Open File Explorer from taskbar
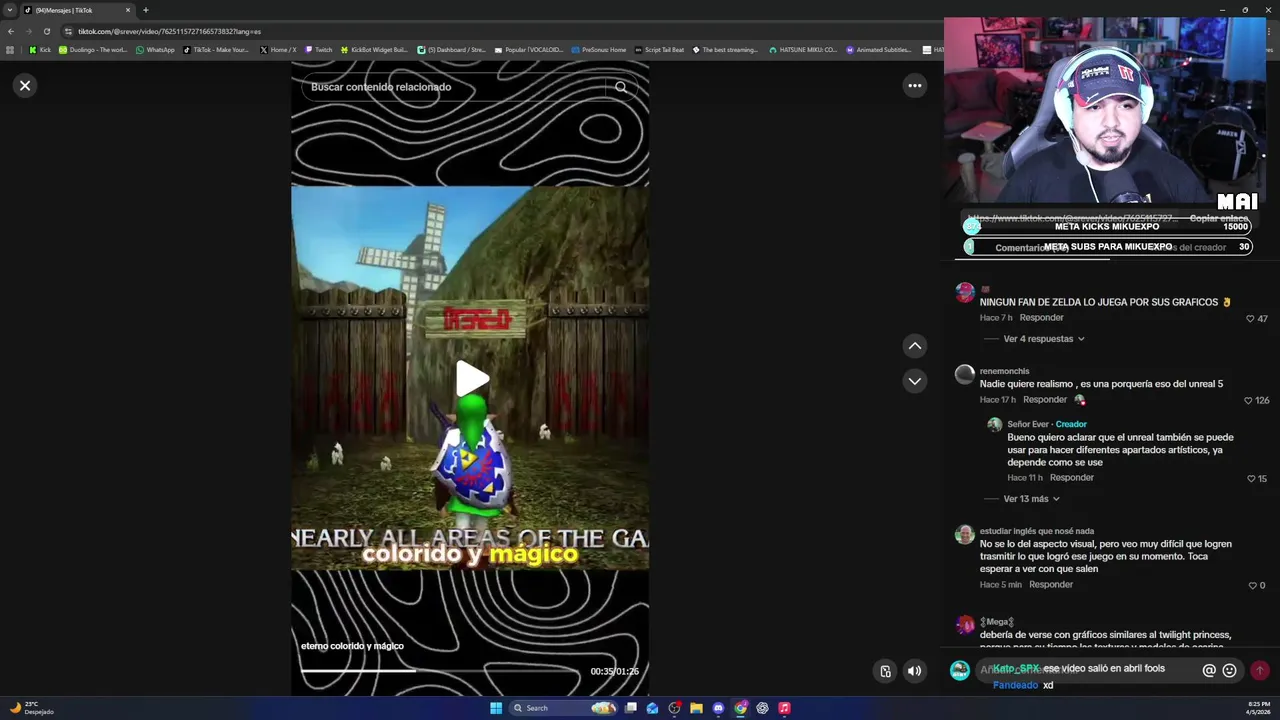 (x=696, y=708)
